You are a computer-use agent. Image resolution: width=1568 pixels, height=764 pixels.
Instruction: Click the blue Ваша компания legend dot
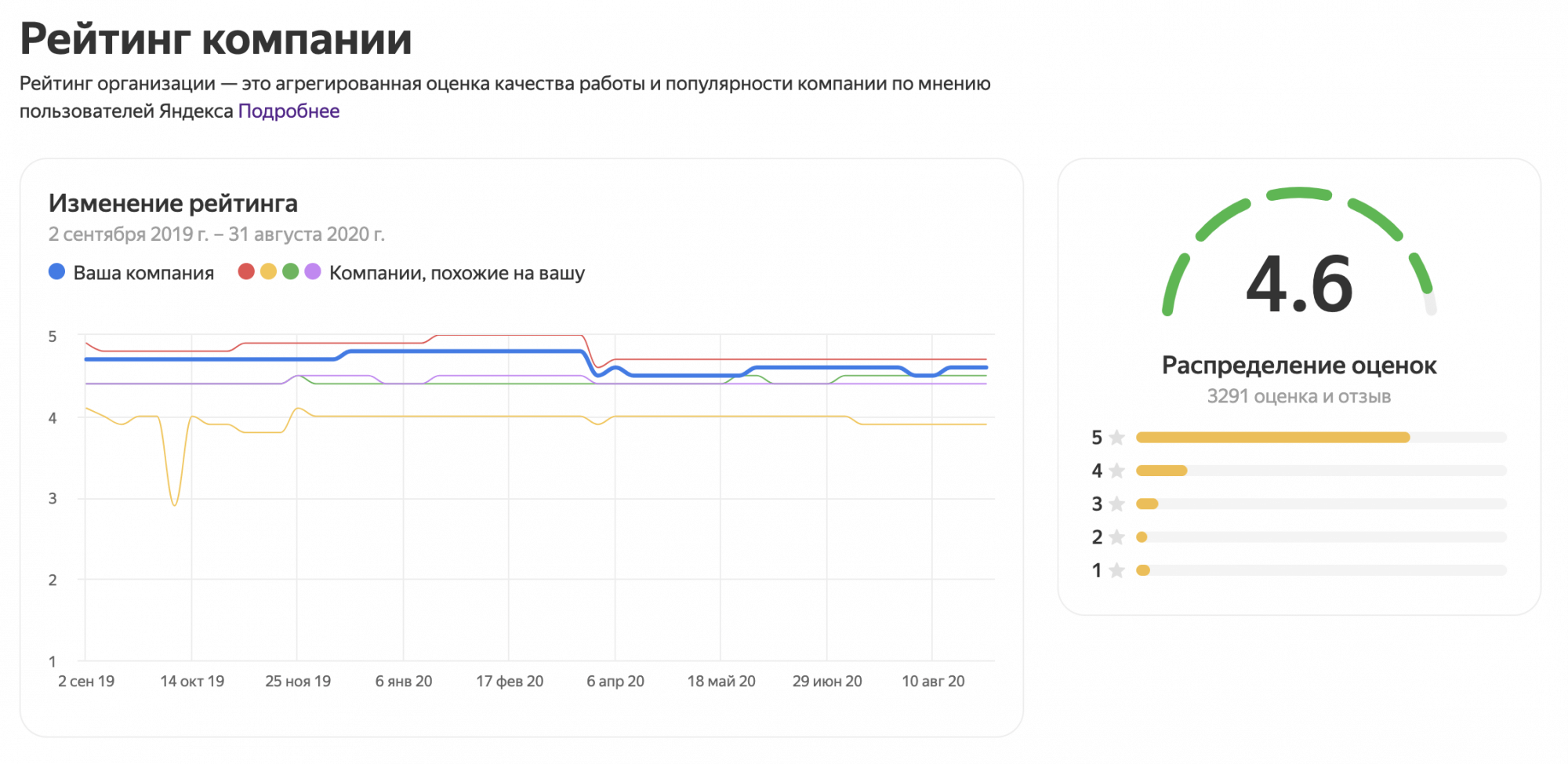(56, 272)
